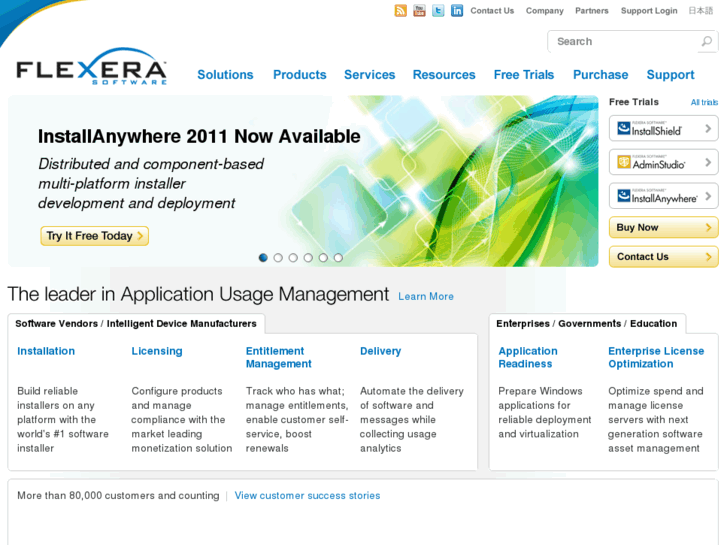Open the Entitlement Management link
This screenshot has height=545, width=727.
(x=279, y=358)
